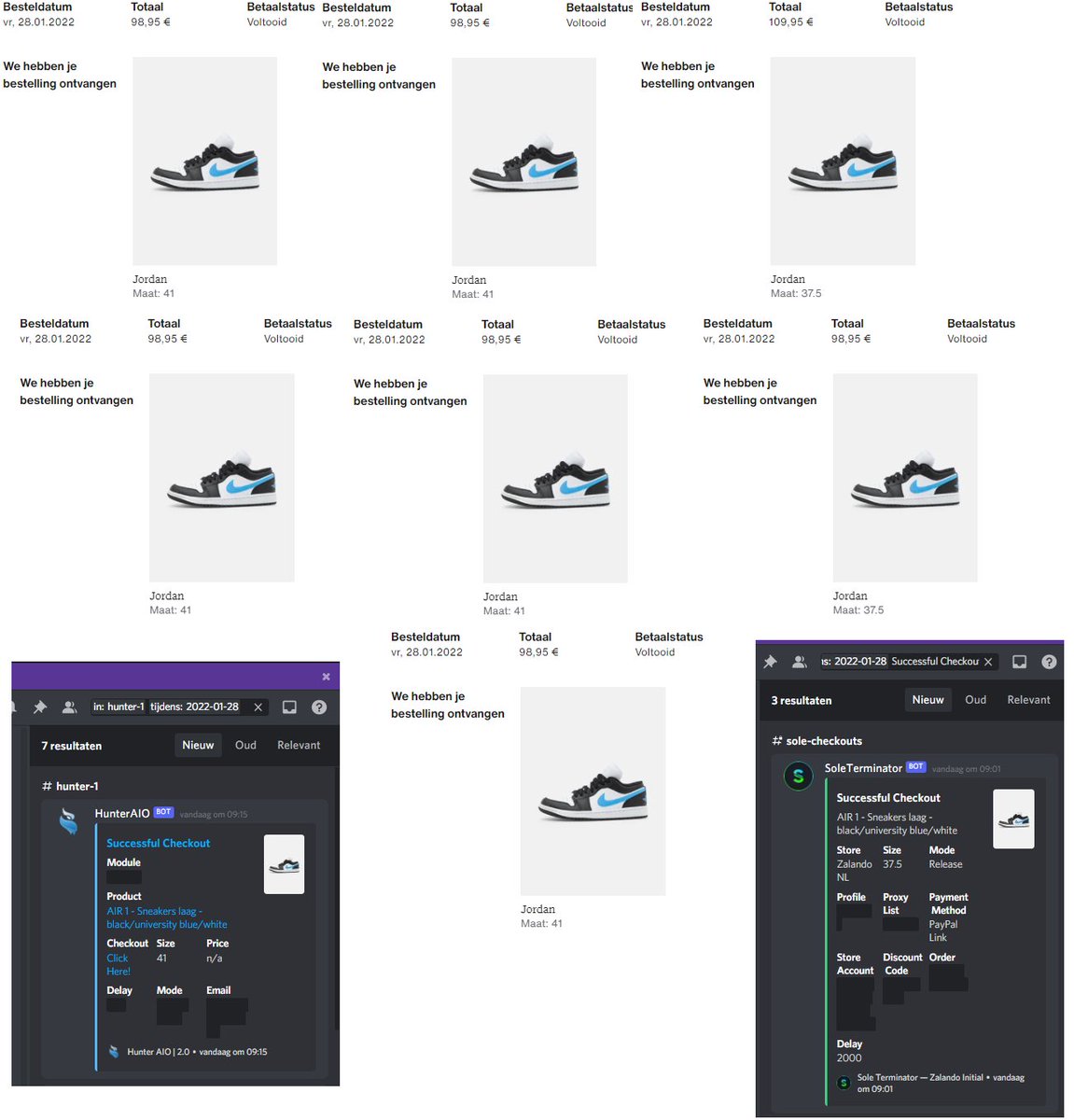Click the HunterAIO username
The width and height of the screenshot is (1074, 1120).
(122, 813)
